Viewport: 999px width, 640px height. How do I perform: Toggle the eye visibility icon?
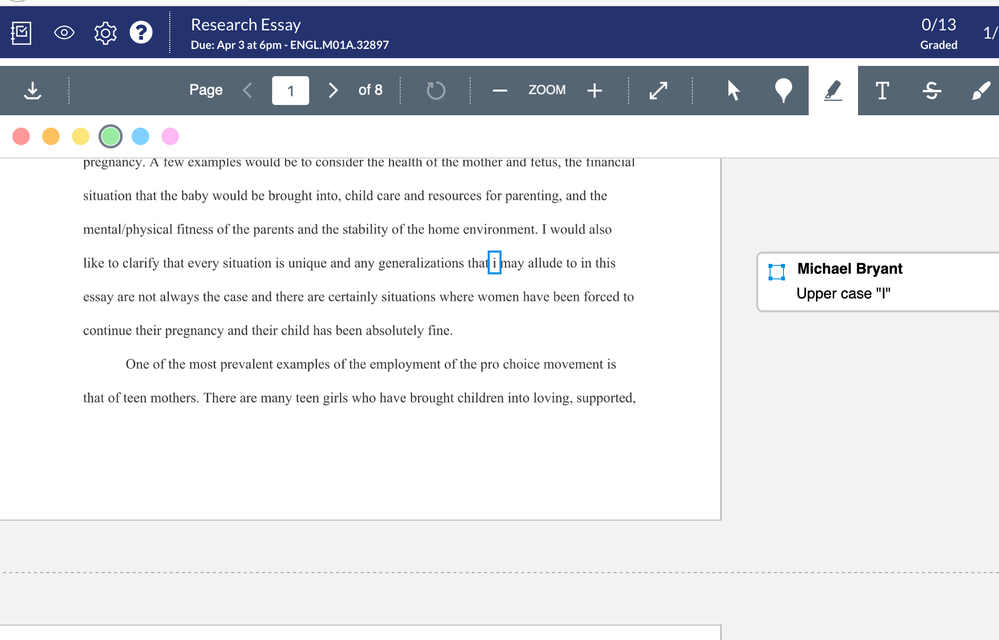click(x=64, y=33)
